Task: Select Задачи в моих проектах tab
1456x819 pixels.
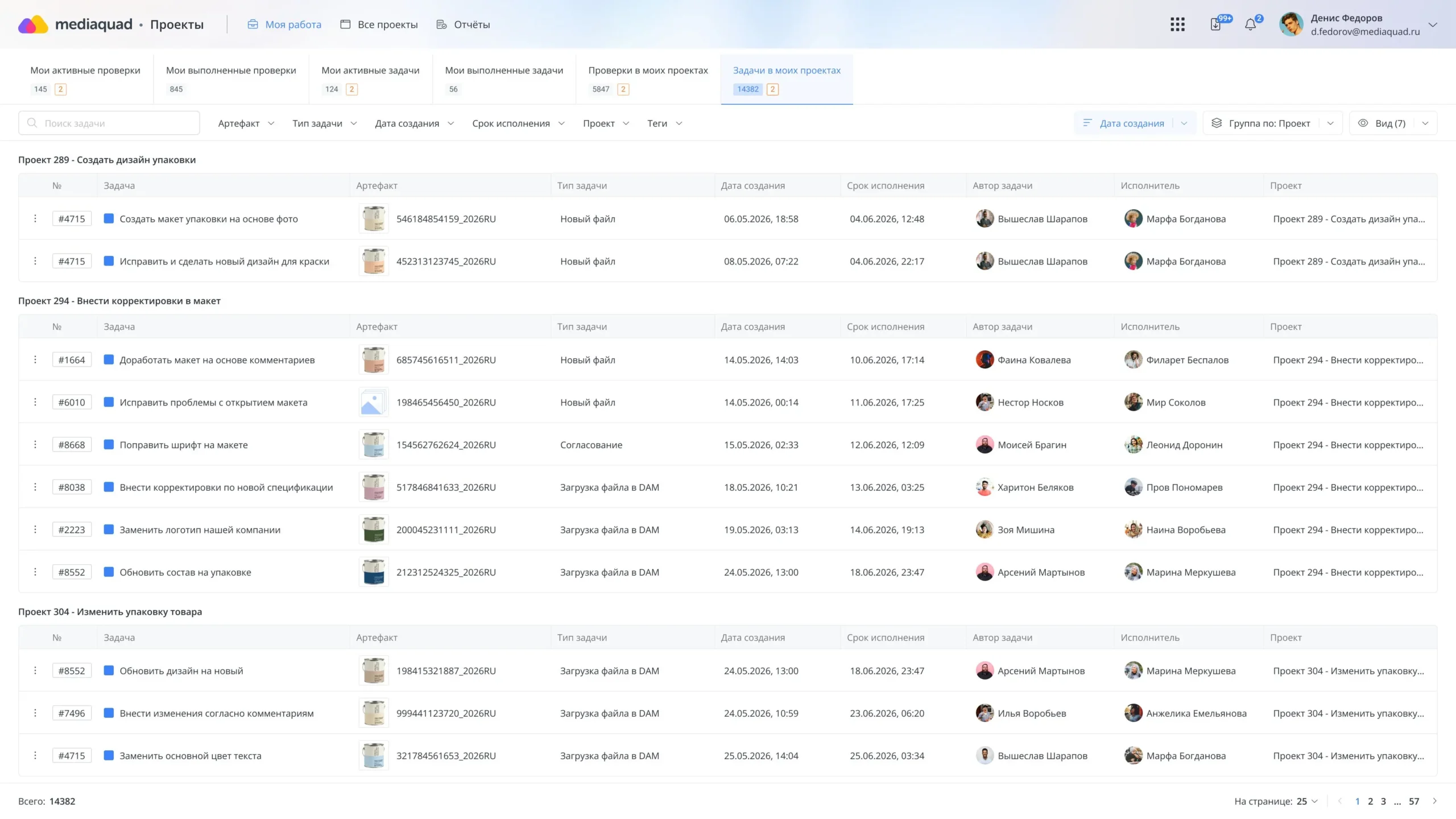Action: point(787,79)
